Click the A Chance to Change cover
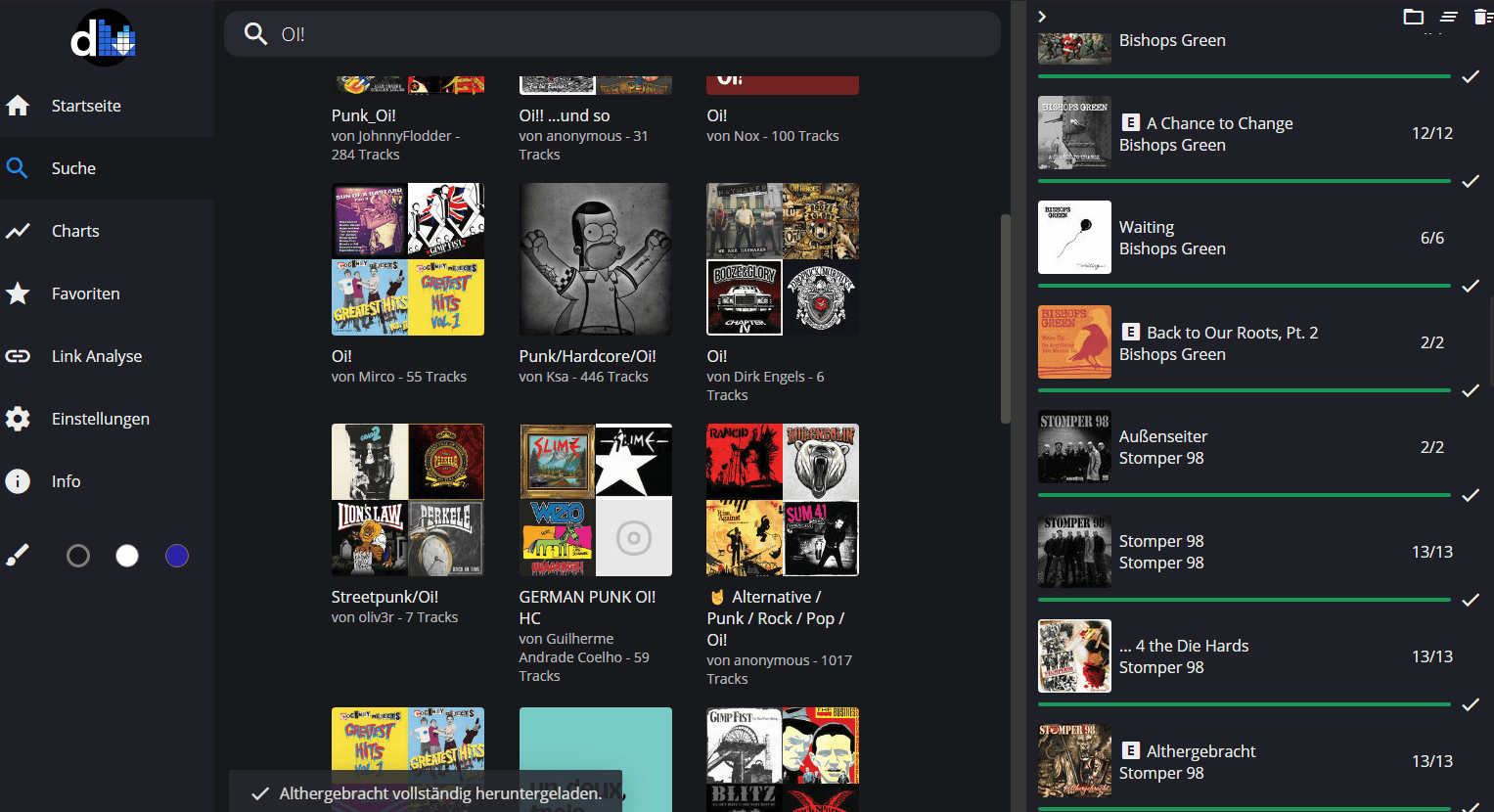1494x812 pixels. [x=1074, y=132]
